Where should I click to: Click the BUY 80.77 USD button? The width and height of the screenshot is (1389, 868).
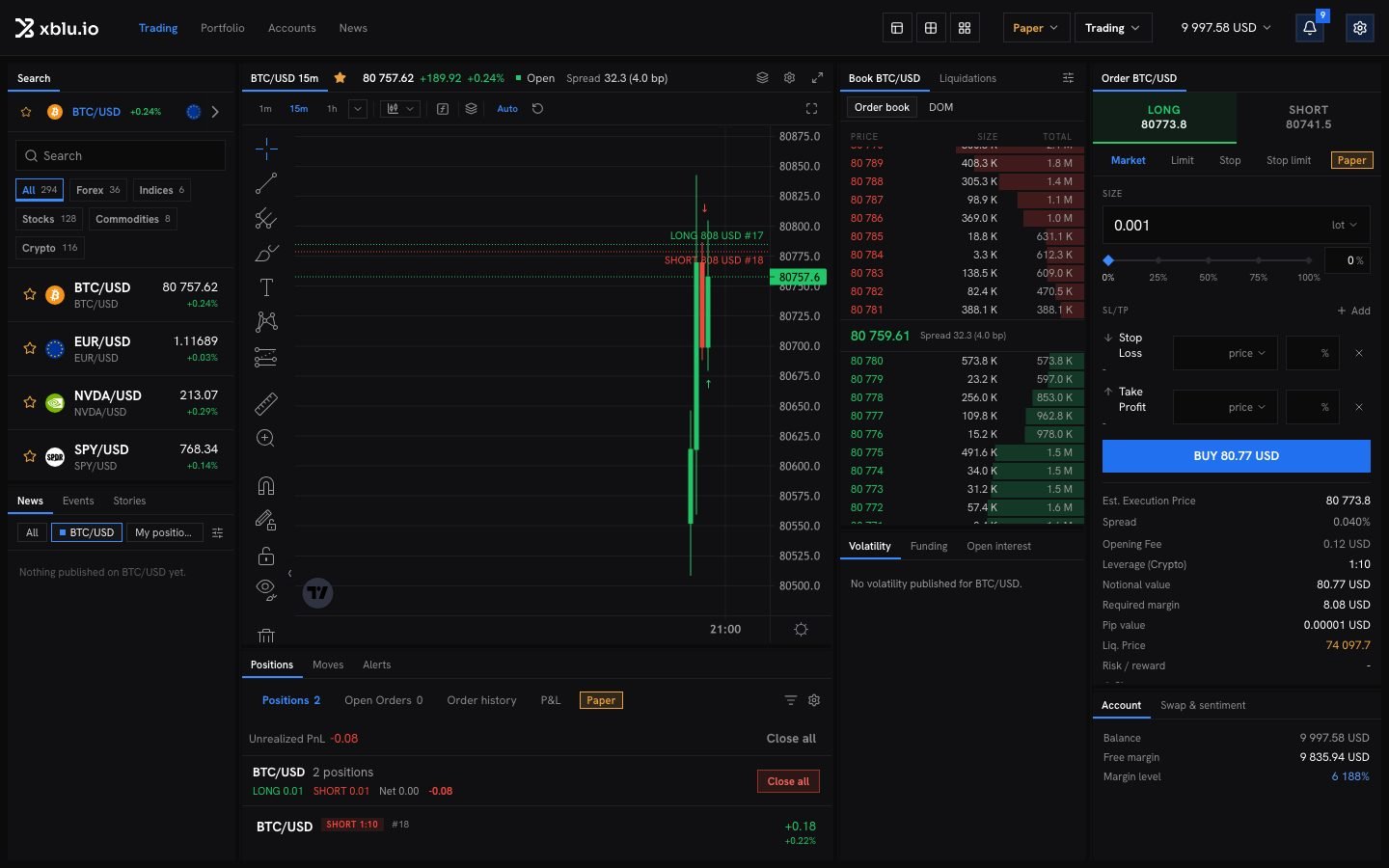(1237, 456)
